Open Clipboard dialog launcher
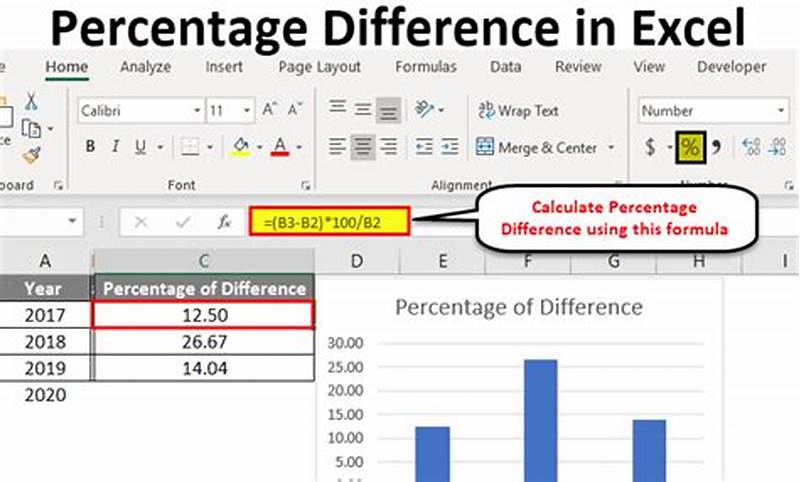This screenshot has width=800, height=482. click(x=59, y=186)
